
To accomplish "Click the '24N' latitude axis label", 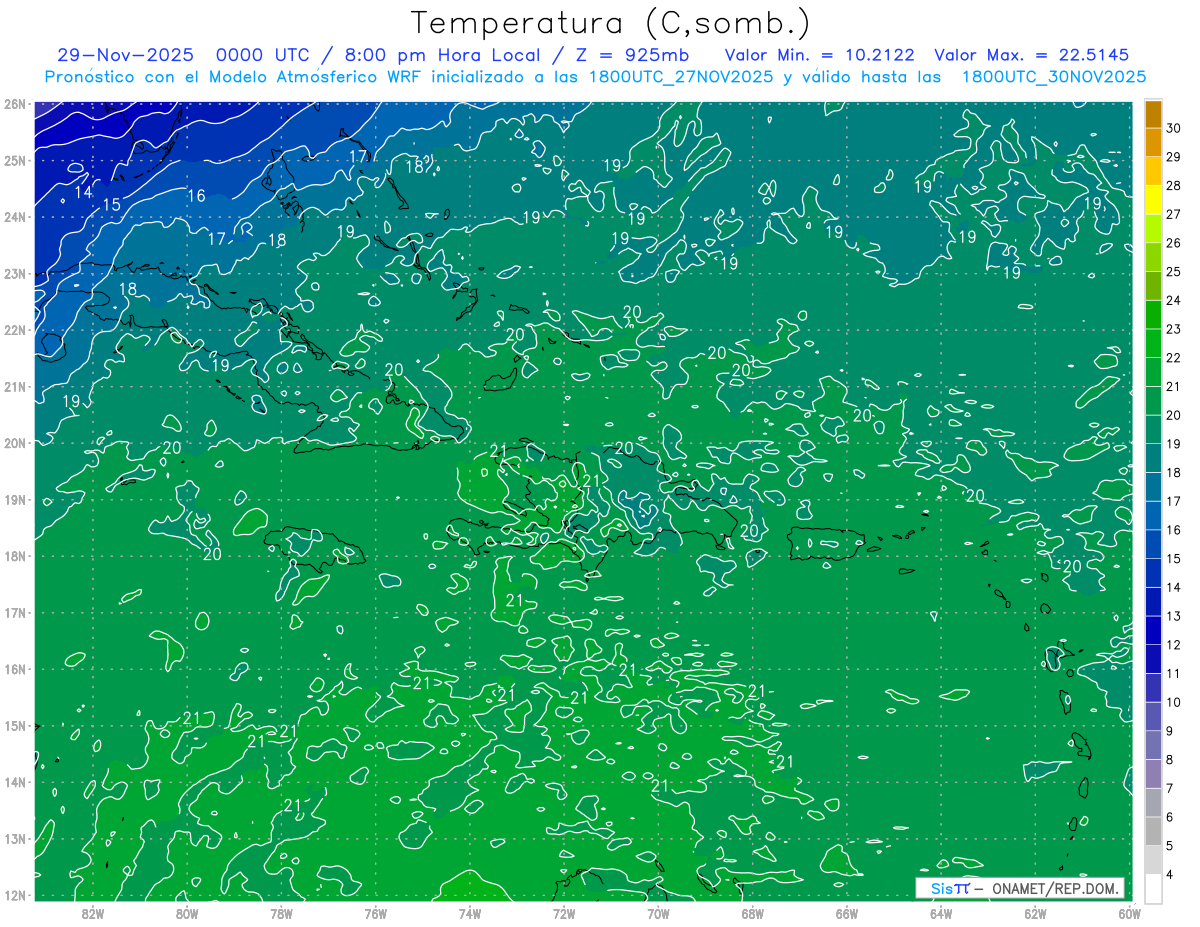I will pyautogui.click(x=14, y=217).
